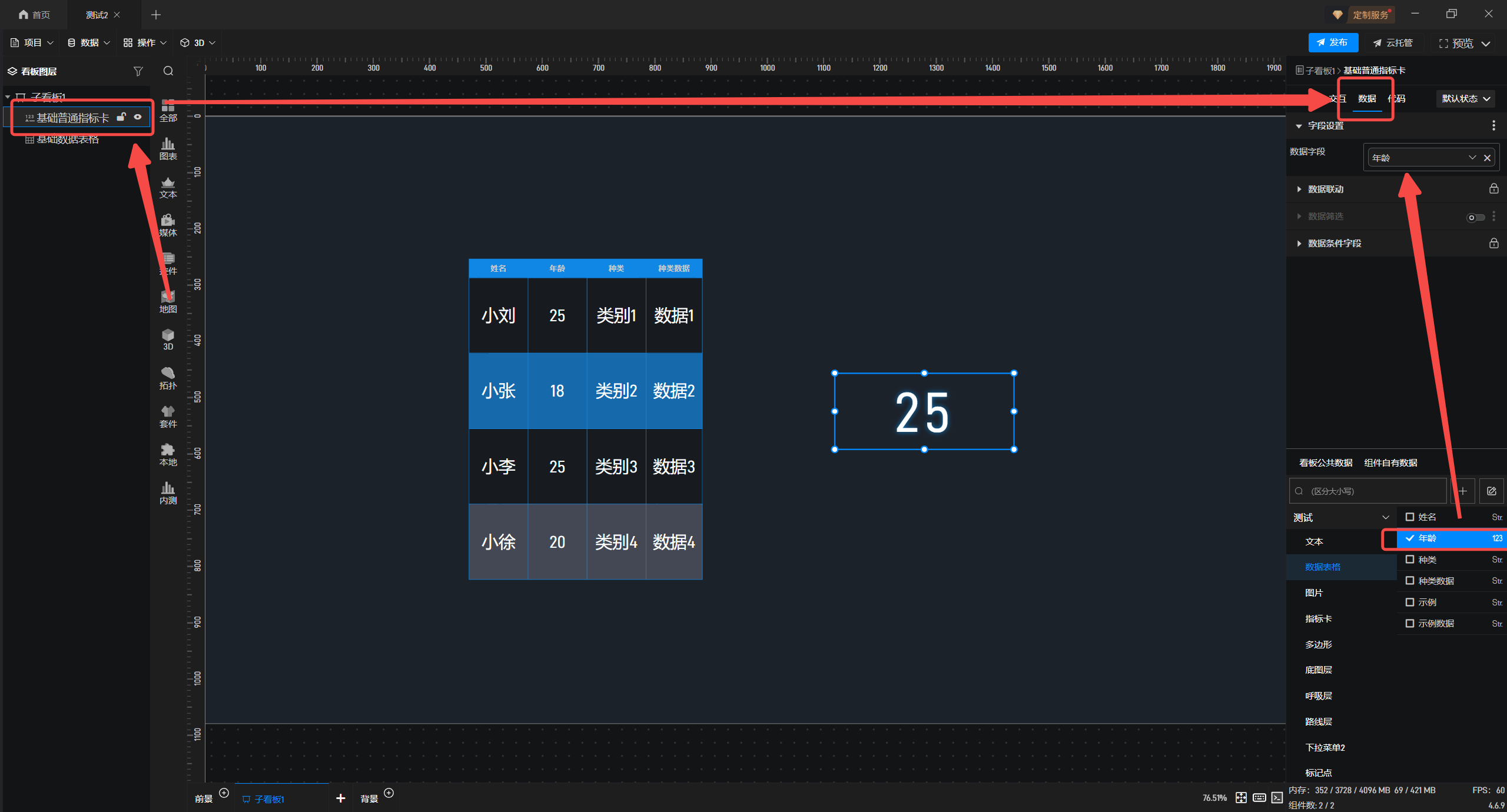
Task: Open the 拓扑 topology components icon
Action: point(168,377)
